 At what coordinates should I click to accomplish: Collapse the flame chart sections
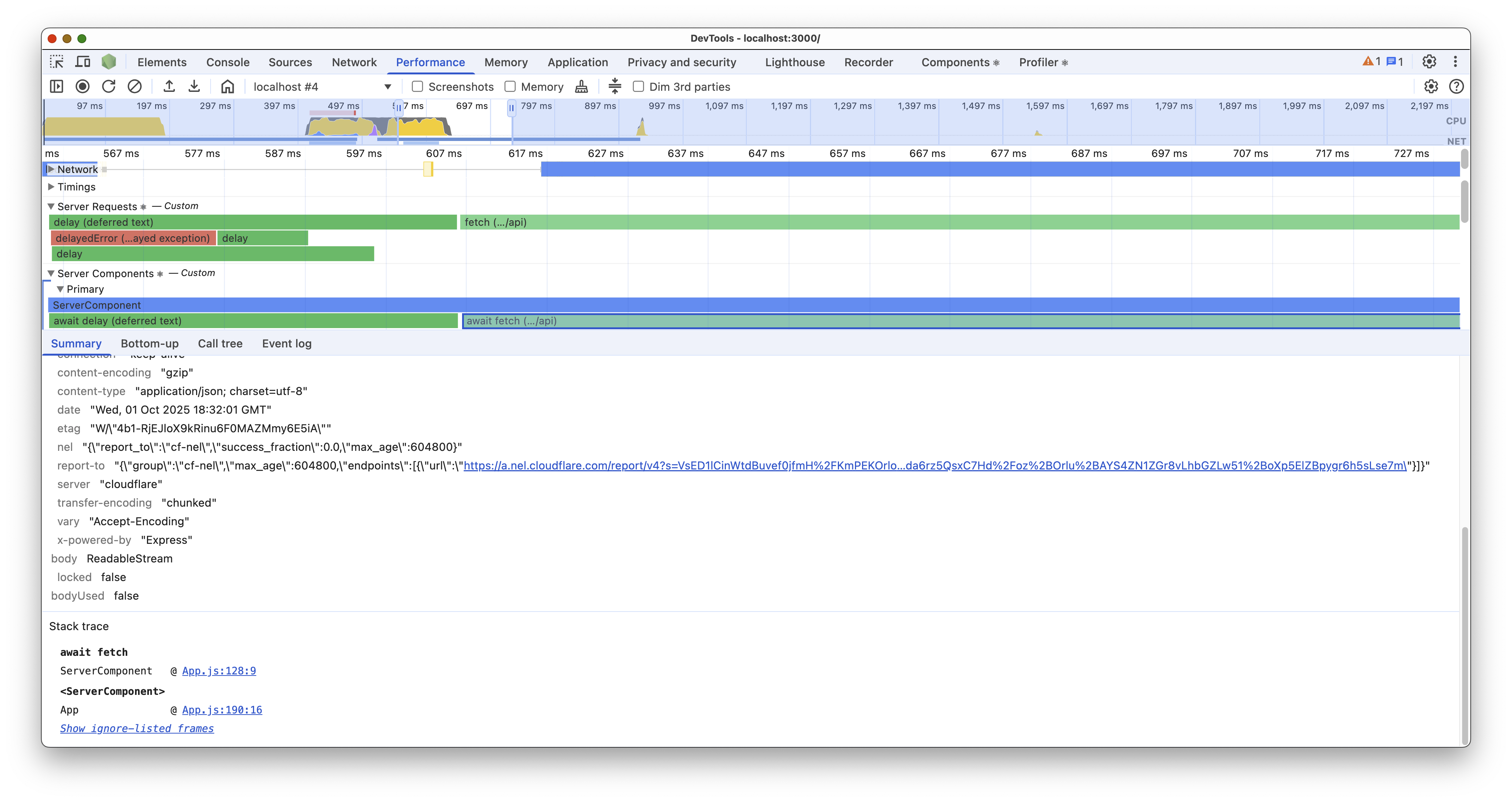[x=614, y=86]
